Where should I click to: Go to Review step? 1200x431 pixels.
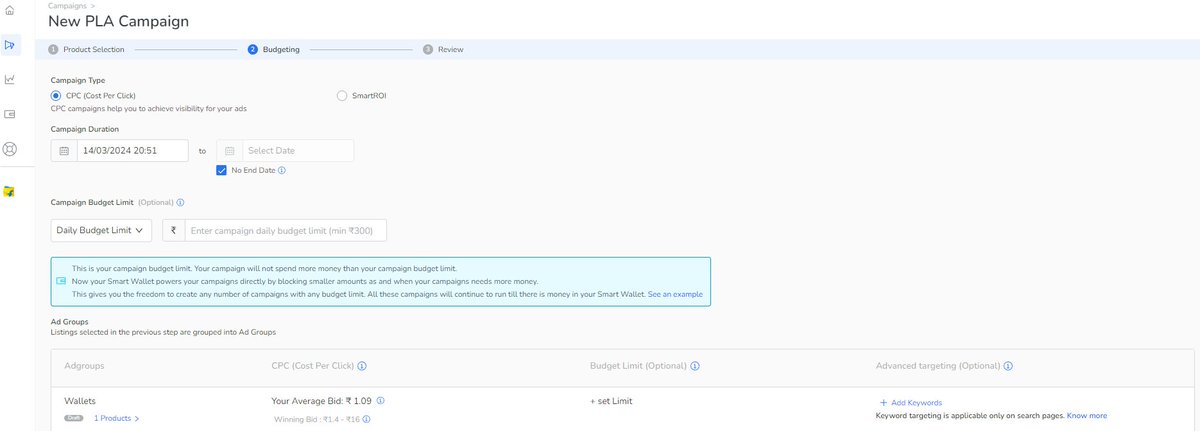[x=443, y=49]
